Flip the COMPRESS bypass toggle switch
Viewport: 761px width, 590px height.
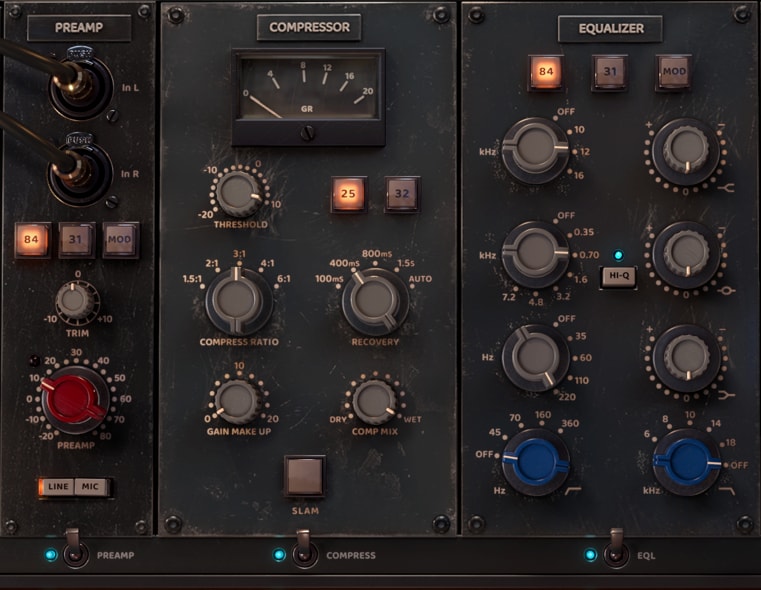304,549
